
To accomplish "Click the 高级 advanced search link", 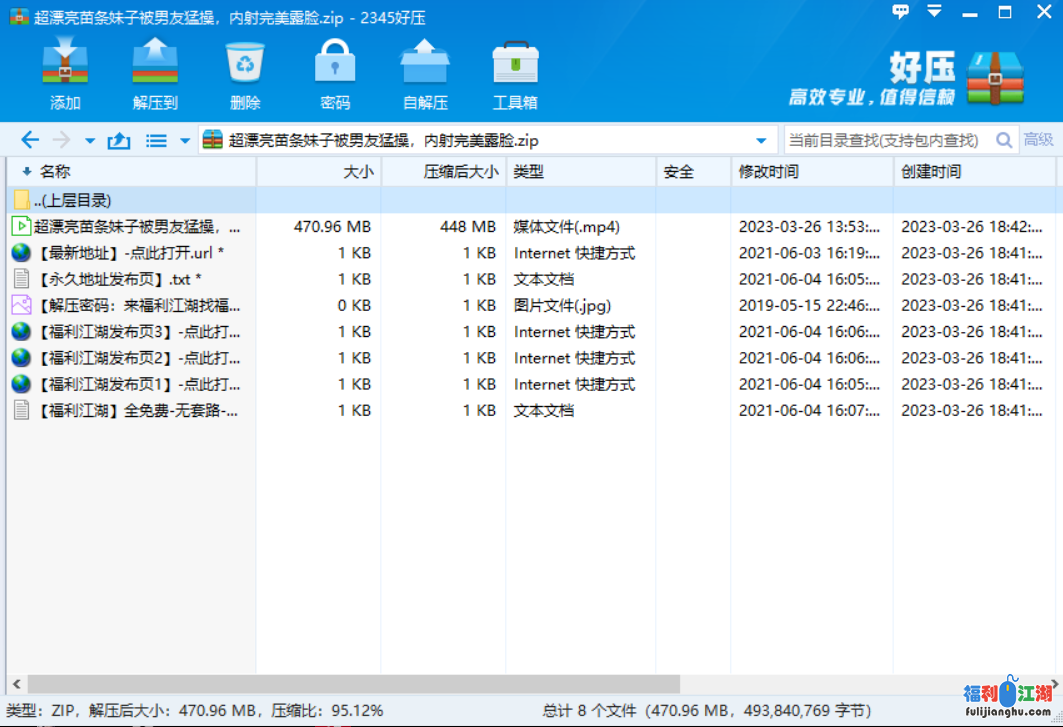I will tap(1038, 140).
